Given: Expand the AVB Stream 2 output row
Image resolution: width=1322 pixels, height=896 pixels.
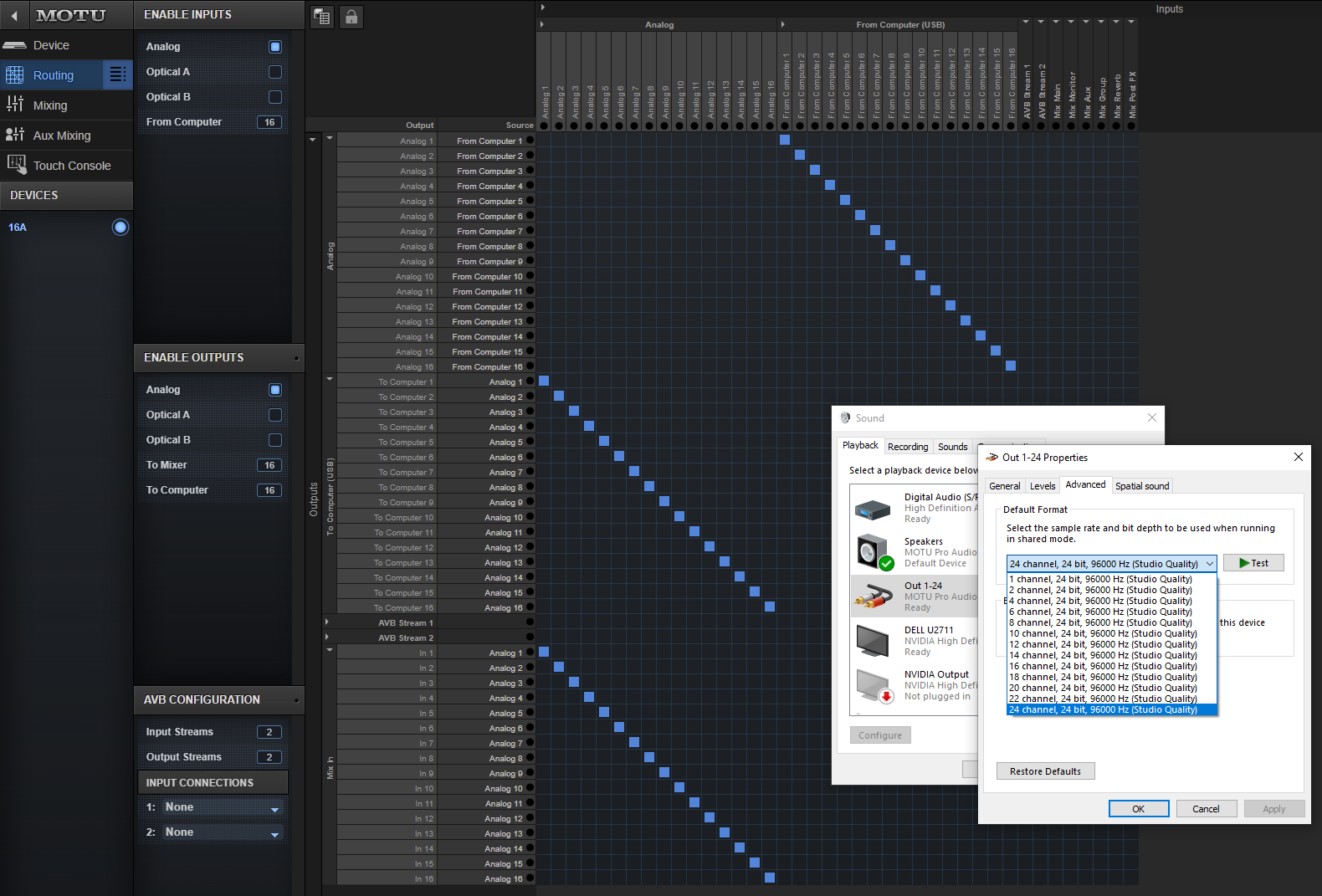Looking at the screenshot, I should tap(327, 637).
